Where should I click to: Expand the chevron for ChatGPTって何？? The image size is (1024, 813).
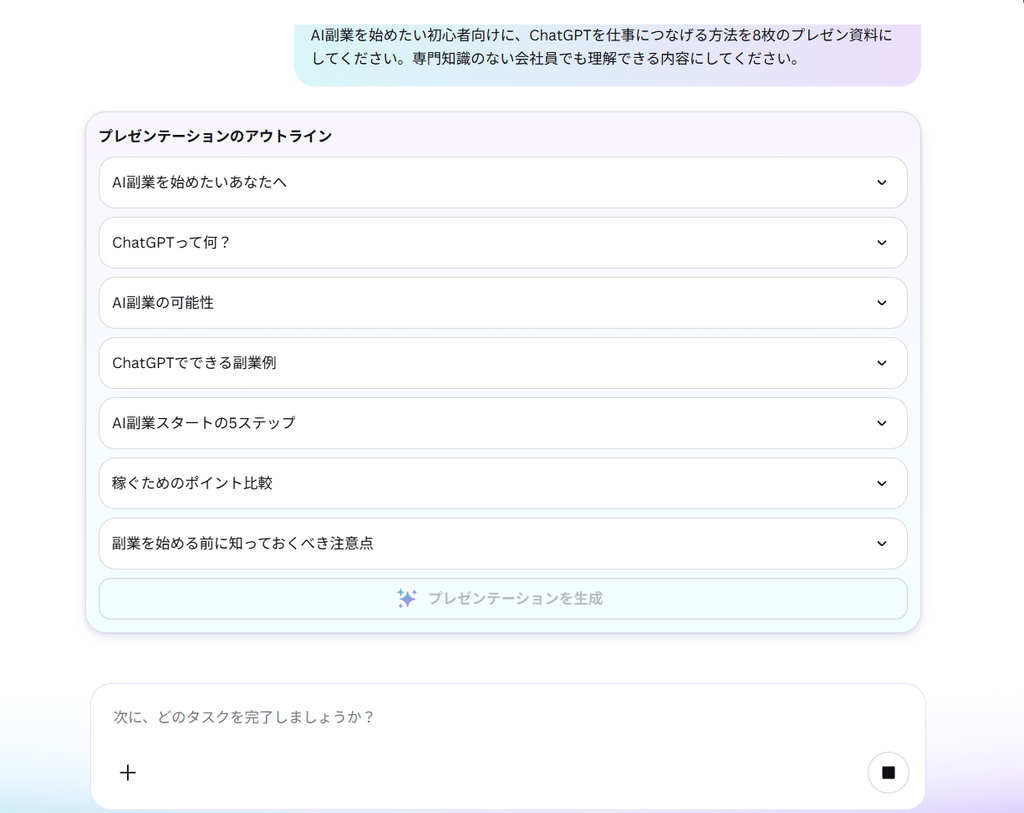coord(882,242)
